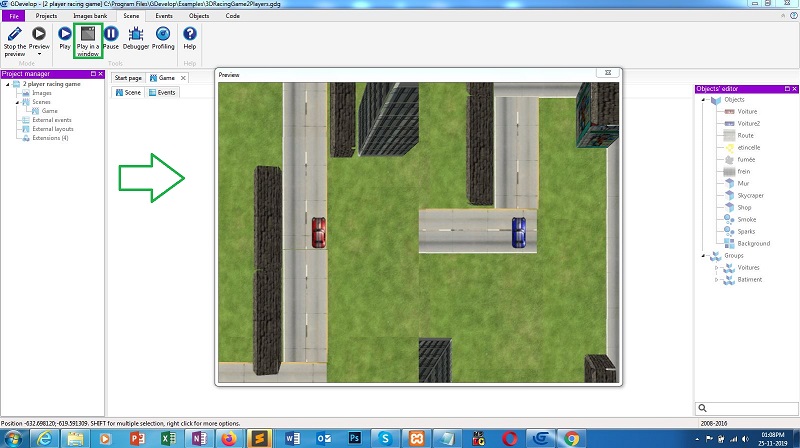The image size is (800, 448).
Task: Open the Windows Start menu
Action: point(13,438)
